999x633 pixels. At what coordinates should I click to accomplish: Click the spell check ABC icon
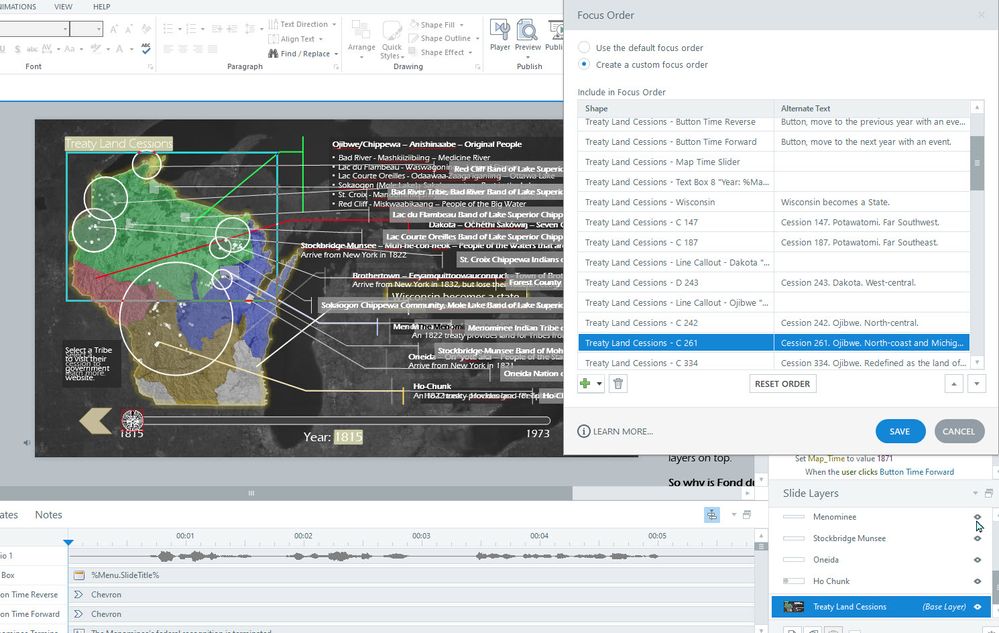(x=146, y=48)
